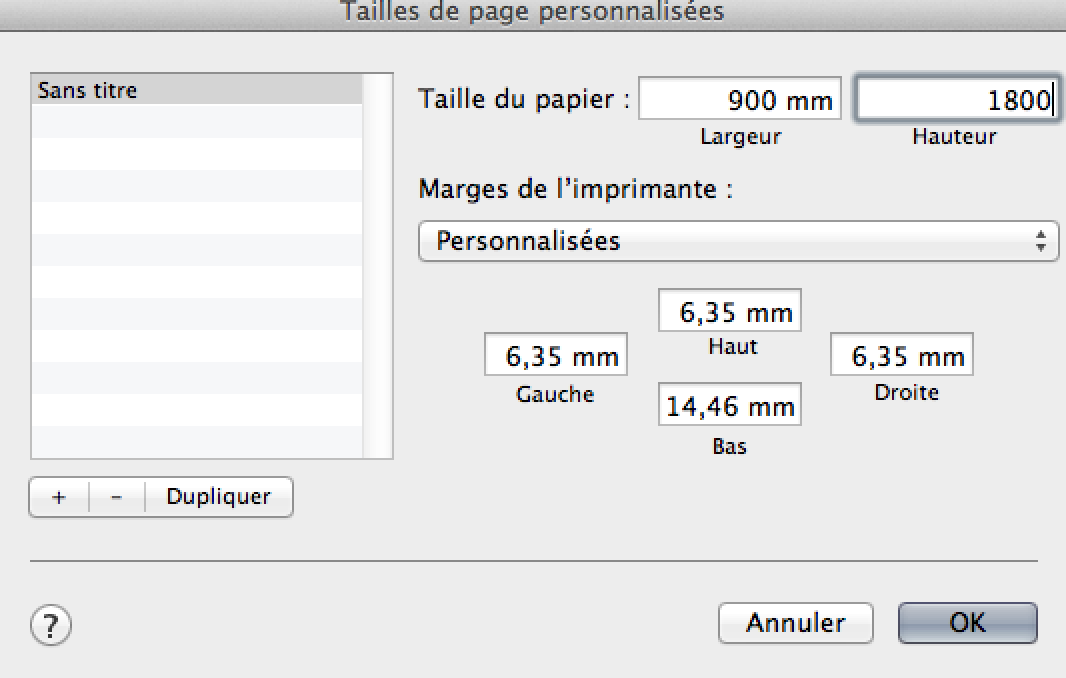Click the Droite margin field
The width and height of the screenshot is (1066, 678).
pos(901,356)
